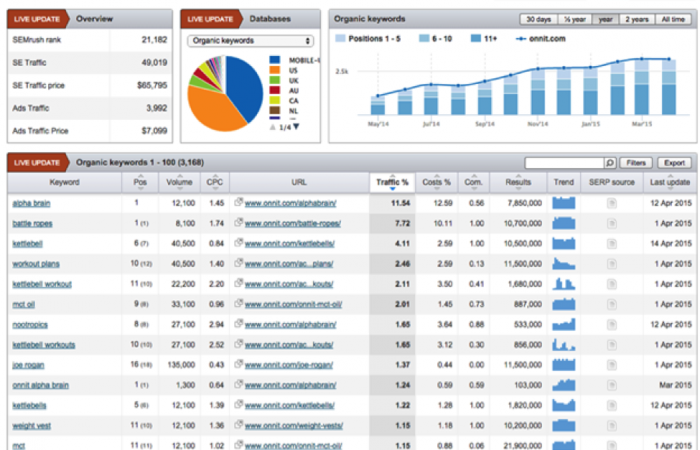Click the LIVE UPDATE badge on Organic keywords table
The image size is (700, 450).
(x=38, y=162)
